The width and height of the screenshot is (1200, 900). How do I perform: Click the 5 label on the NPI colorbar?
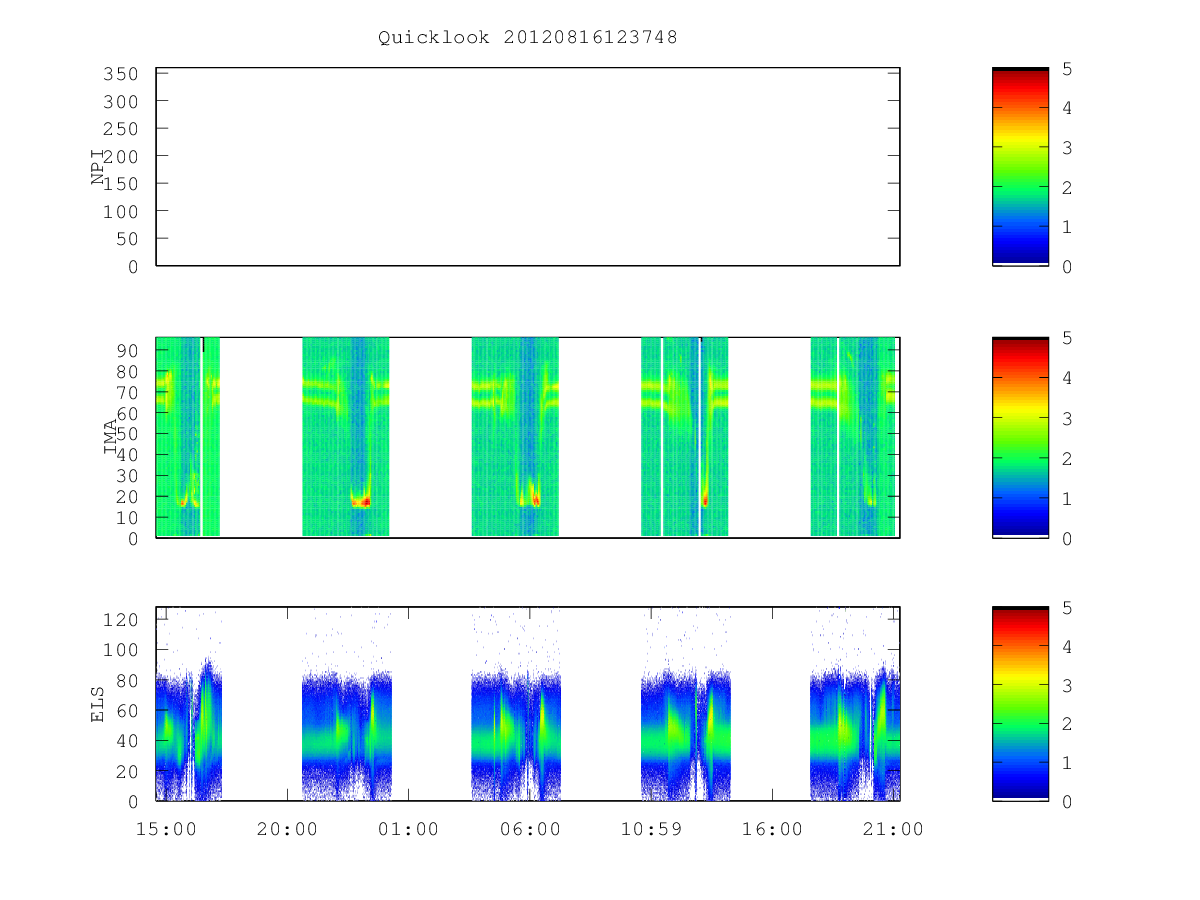(x=1067, y=68)
